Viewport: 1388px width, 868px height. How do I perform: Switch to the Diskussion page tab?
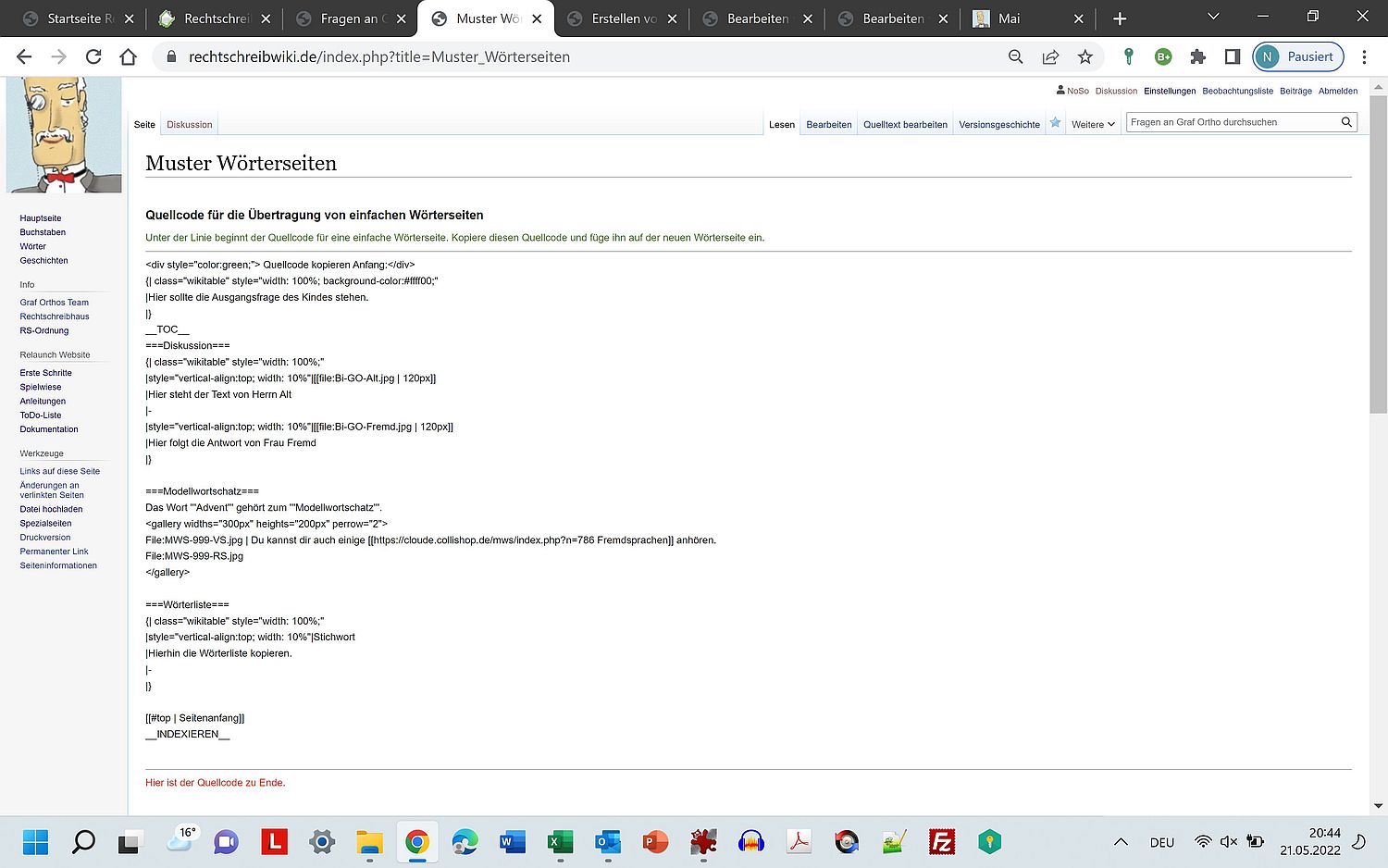click(x=189, y=124)
